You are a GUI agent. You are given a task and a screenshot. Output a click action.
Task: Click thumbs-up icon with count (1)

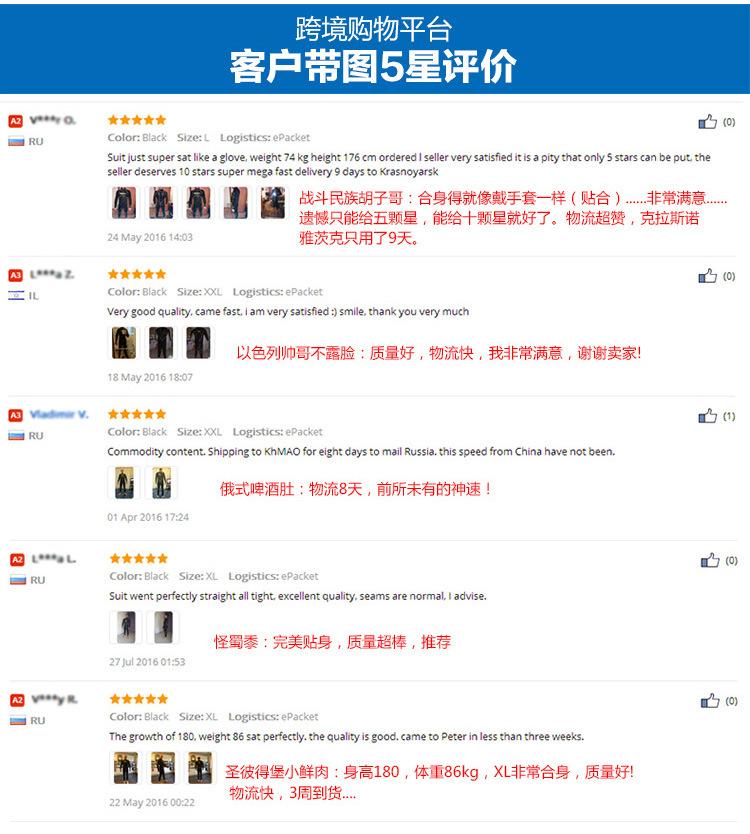tap(707, 415)
